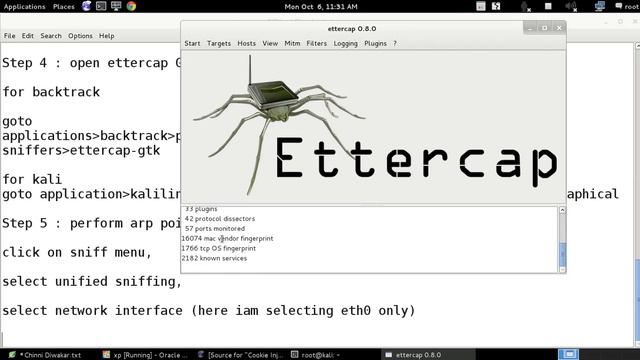Click '16074 mac vendor fingerprint' log line
Screen dimensions: 640x360
227,238
